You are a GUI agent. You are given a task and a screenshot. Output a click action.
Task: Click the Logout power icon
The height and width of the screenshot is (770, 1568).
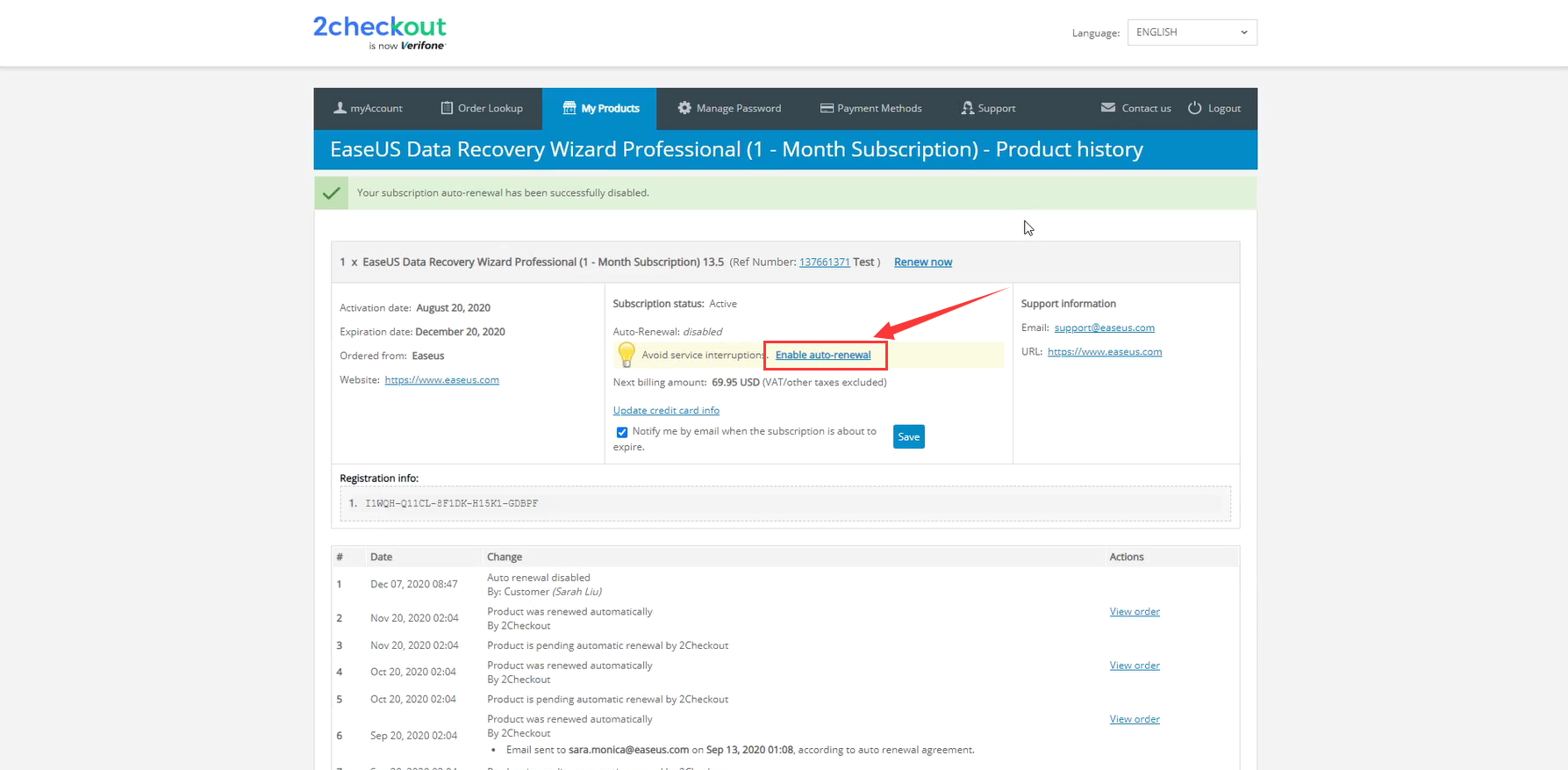[1194, 108]
